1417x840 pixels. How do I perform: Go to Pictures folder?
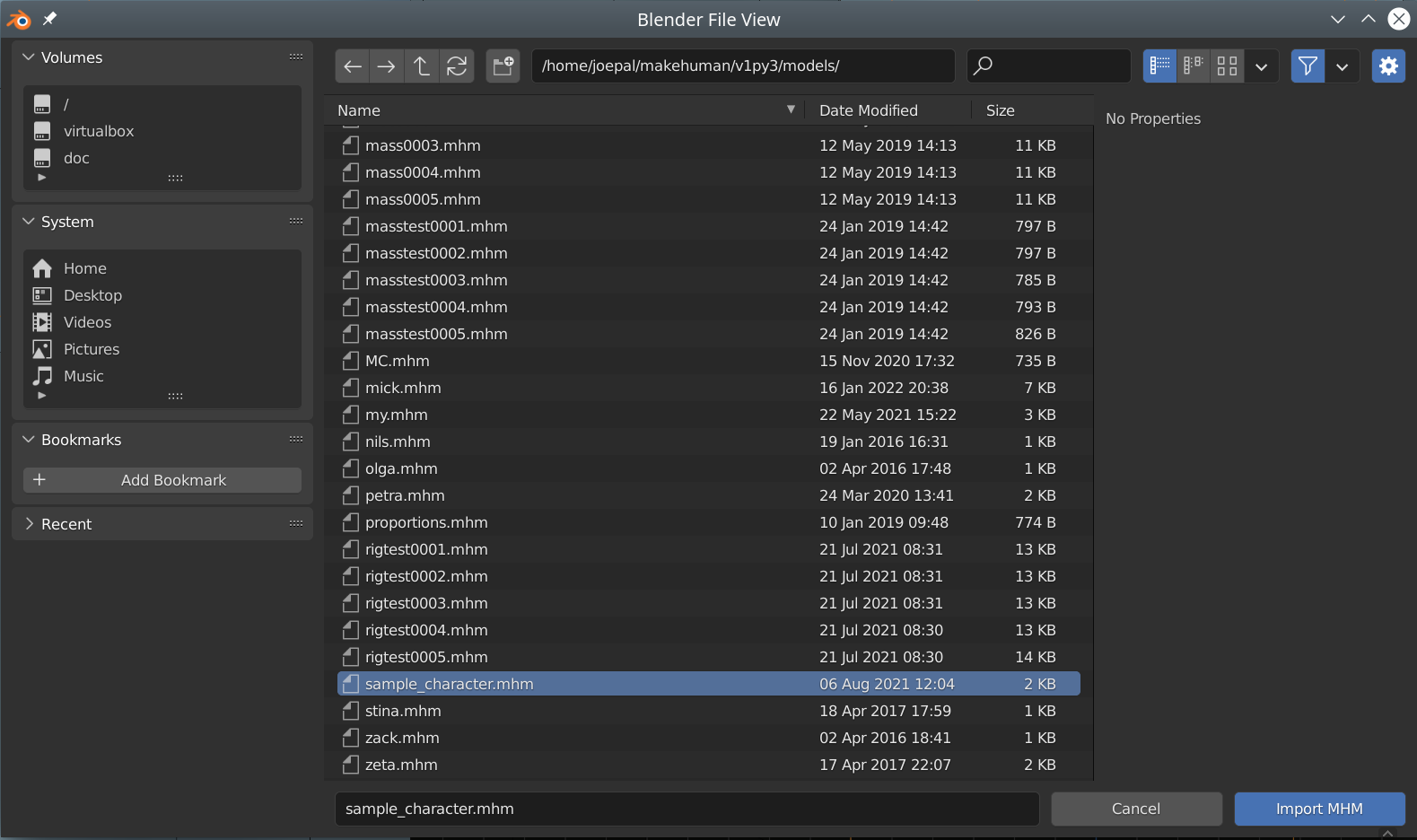coord(162,349)
